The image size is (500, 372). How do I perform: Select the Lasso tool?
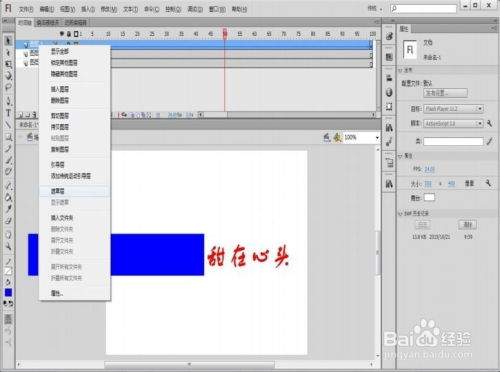pyautogui.click(x=8, y=87)
